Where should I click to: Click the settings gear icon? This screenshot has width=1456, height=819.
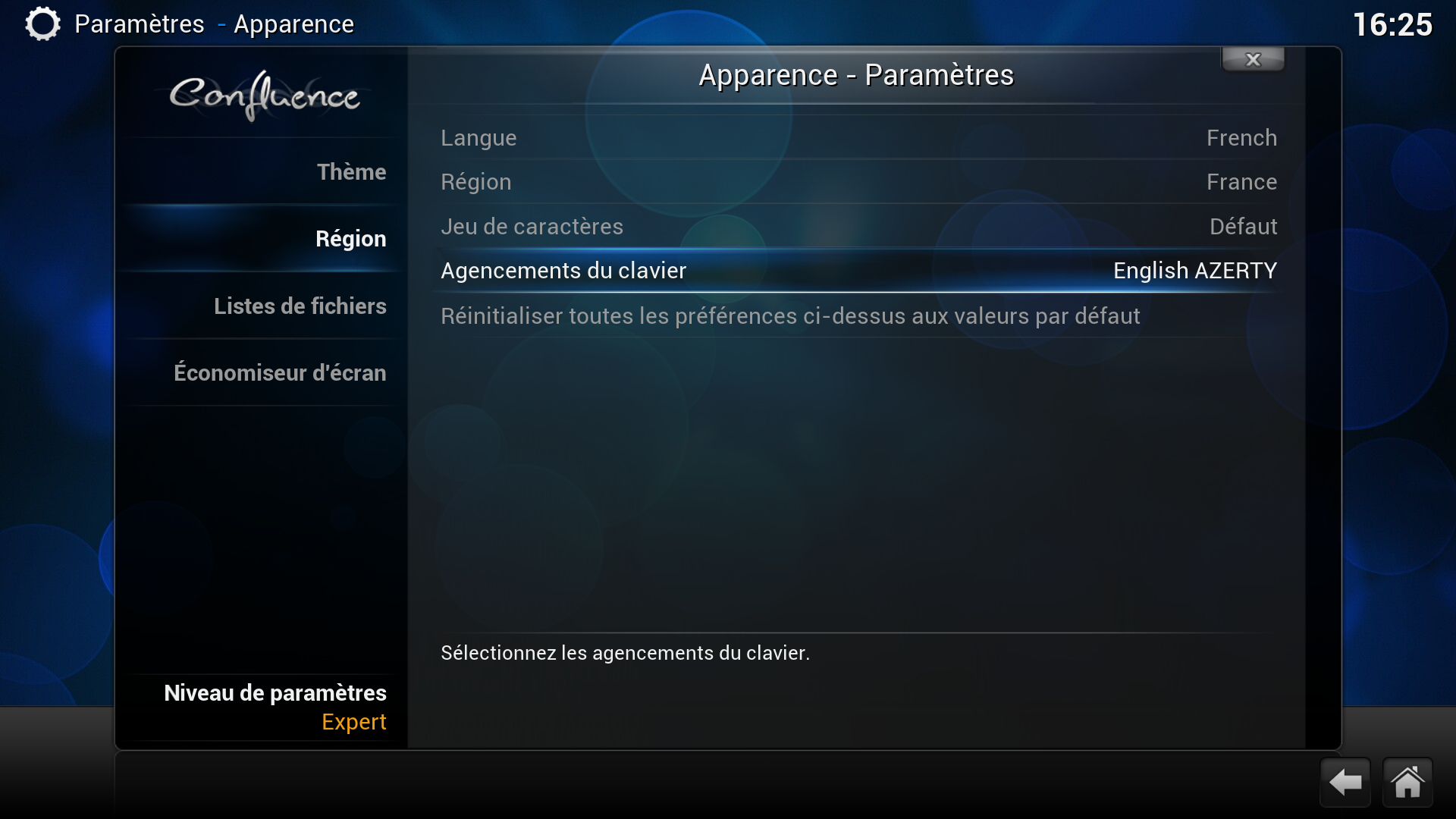click(42, 24)
